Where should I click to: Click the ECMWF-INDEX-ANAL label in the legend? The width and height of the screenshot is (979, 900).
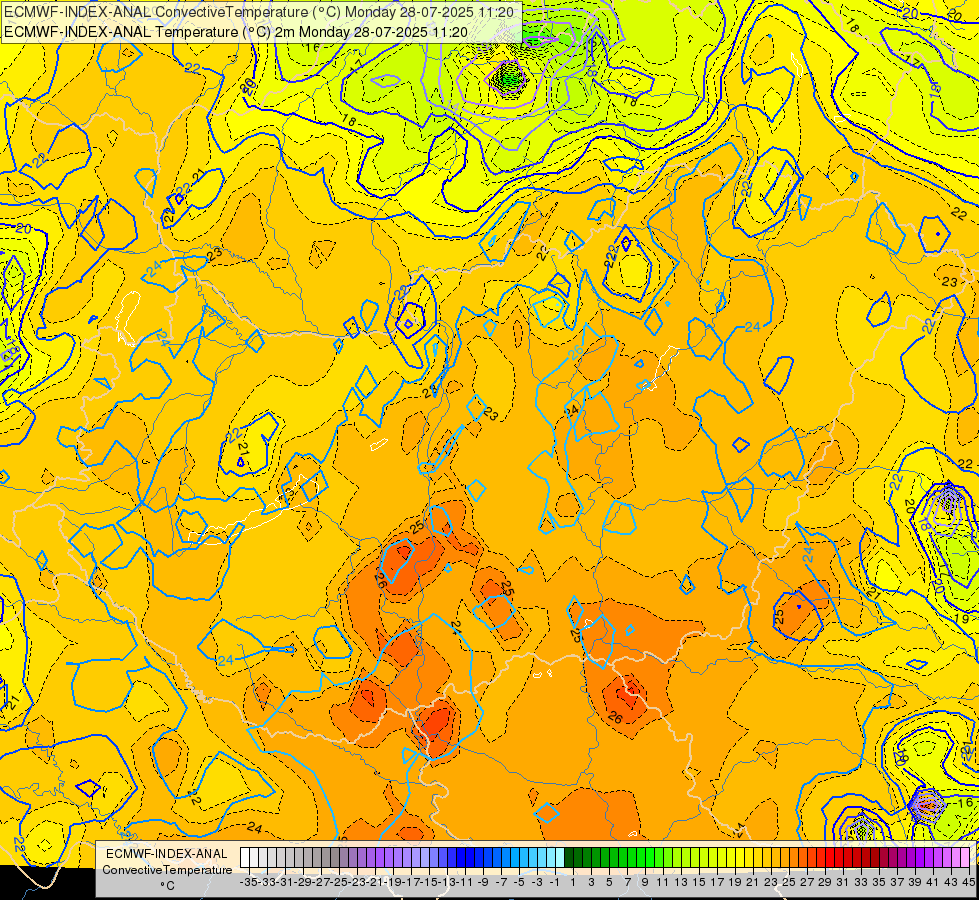click(x=167, y=854)
